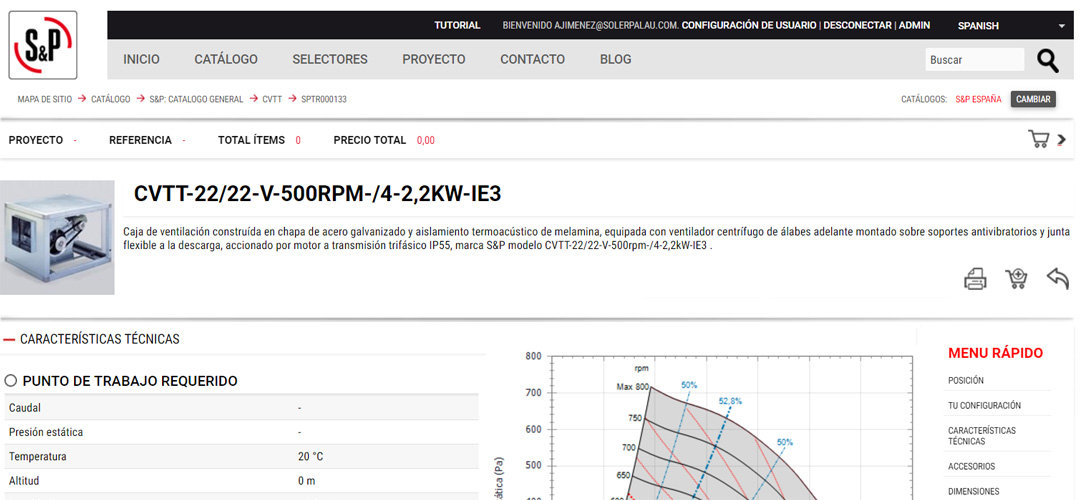Click the back arrow return icon
The image size is (1080, 500).
click(x=1057, y=278)
